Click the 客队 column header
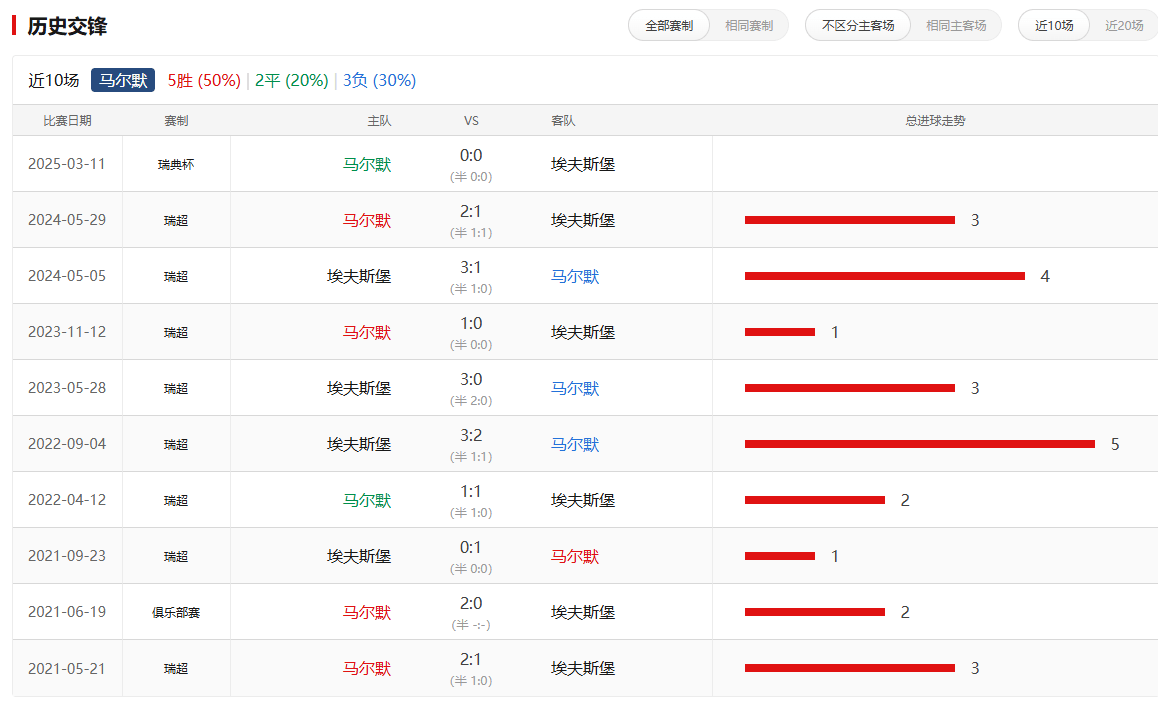Viewport: 1158px width, 703px height. (563, 120)
